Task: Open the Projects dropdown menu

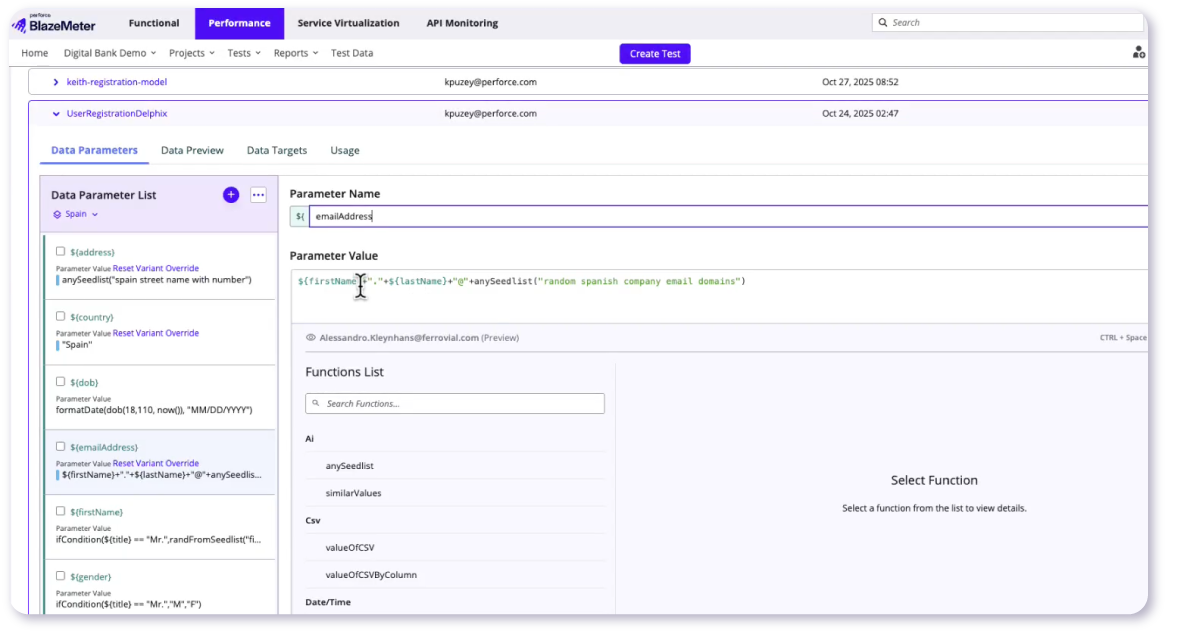Action: pos(191,53)
